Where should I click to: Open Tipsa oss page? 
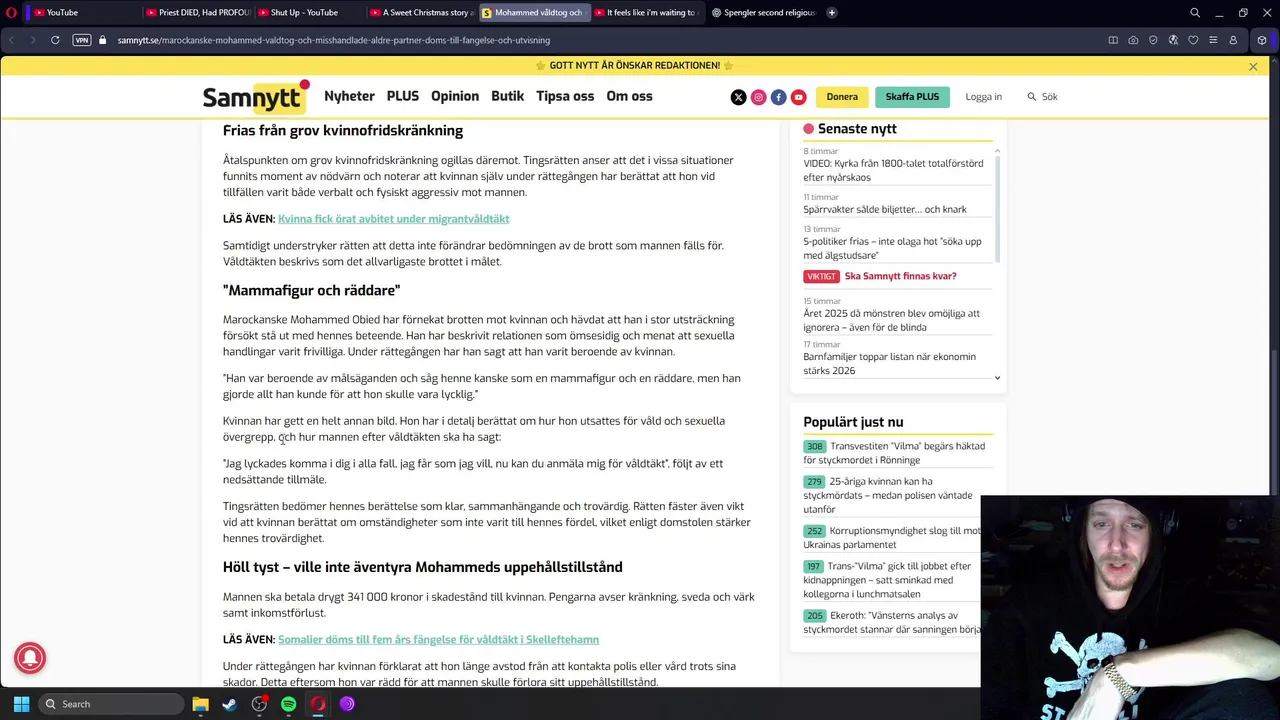[x=565, y=96]
